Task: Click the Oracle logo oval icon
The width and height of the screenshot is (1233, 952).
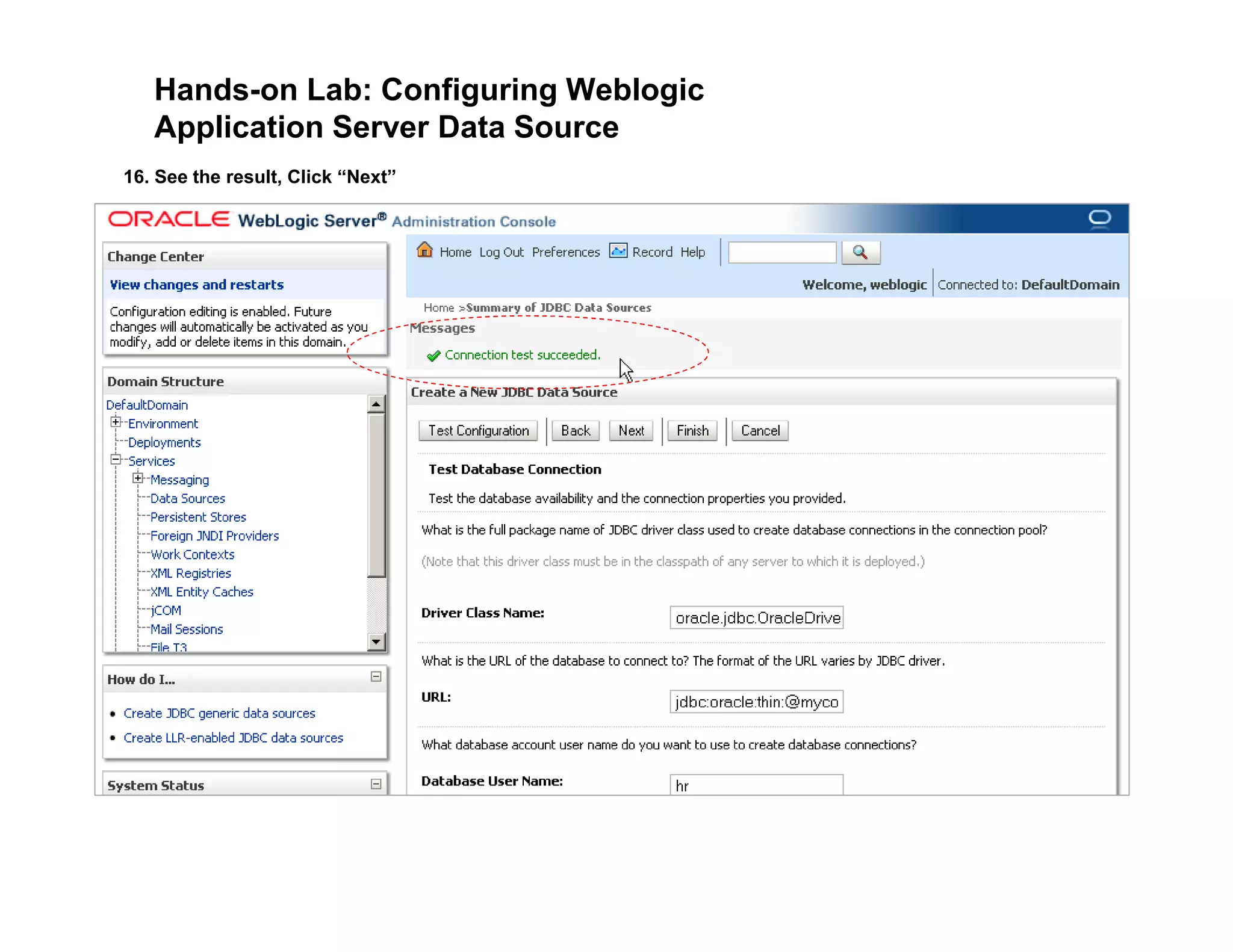Action: pos(1099,218)
